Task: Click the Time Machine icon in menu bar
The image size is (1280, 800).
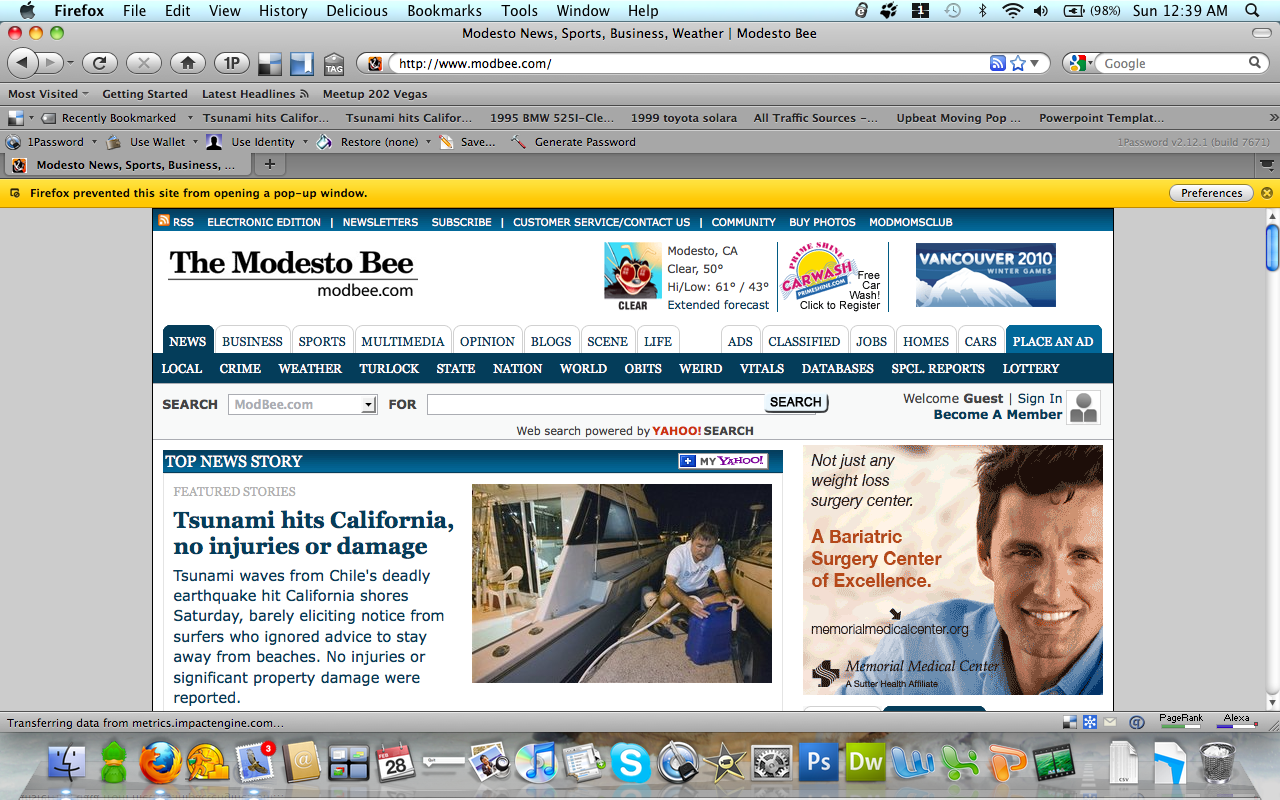Action: click(x=953, y=11)
